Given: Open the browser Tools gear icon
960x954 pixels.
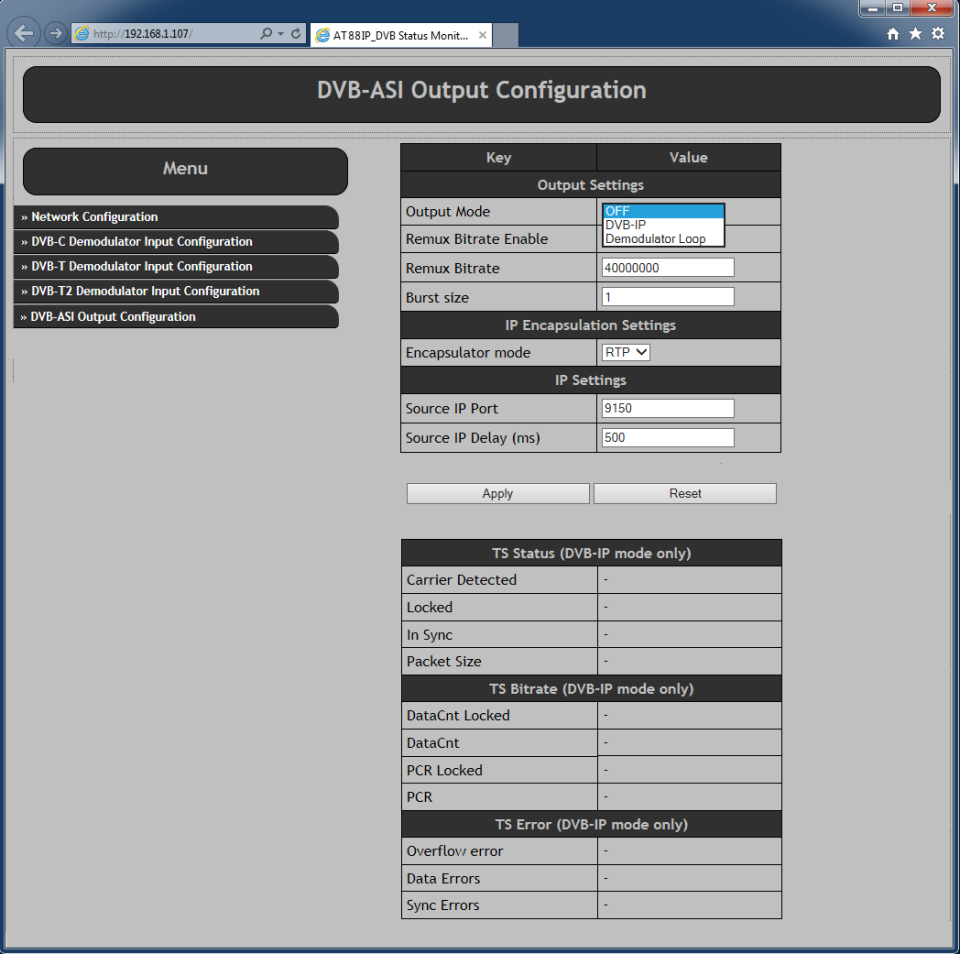Looking at the screenshot, I should (x=938, y=34).
